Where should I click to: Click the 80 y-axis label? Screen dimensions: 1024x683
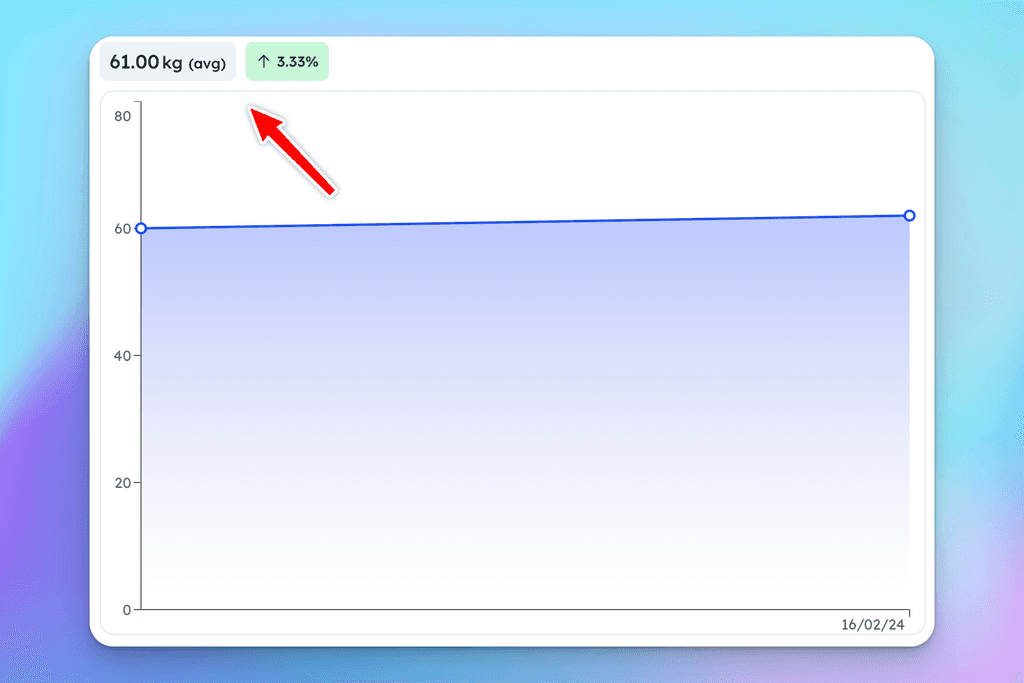tap(122, 117)
